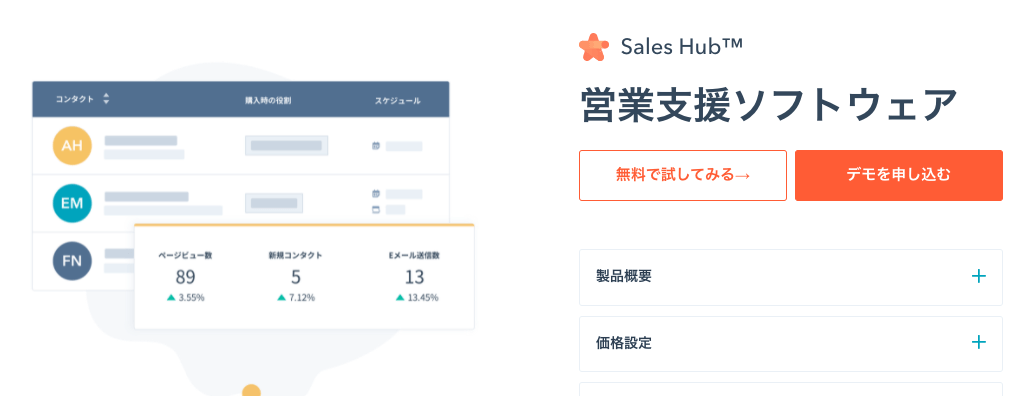
Task: Open the role dropdown in AH row
Action: [286, 146]
